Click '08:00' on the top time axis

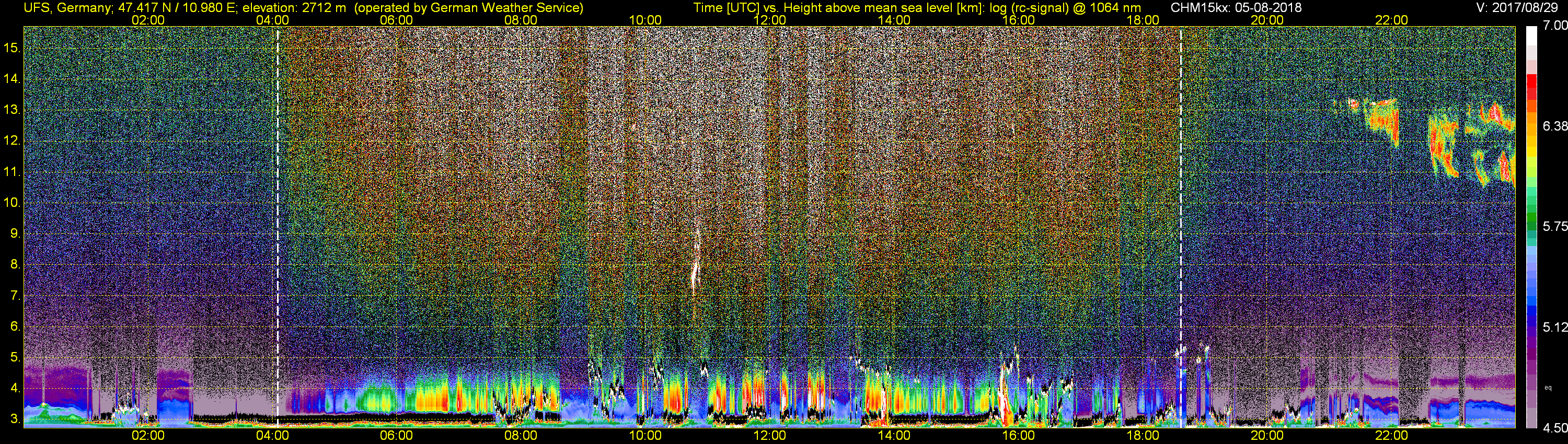click(x=521, y=20)
